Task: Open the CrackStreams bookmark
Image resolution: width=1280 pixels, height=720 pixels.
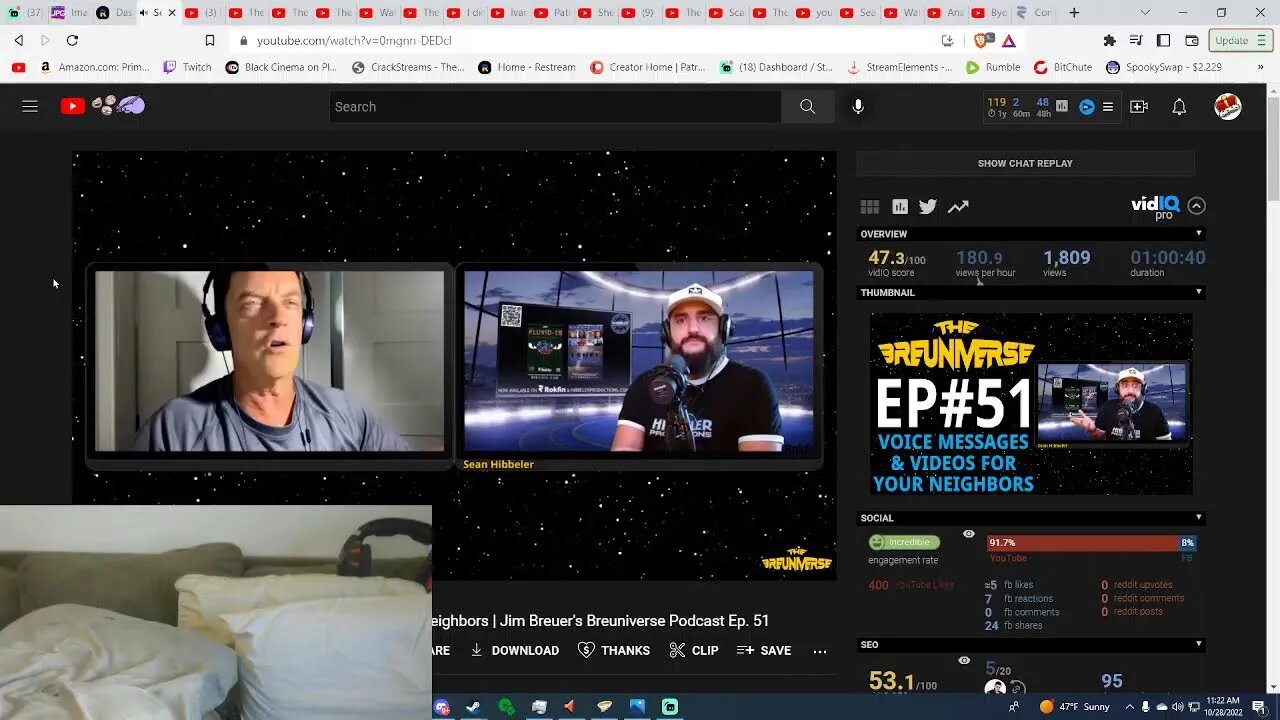Action: click(409, 67)
